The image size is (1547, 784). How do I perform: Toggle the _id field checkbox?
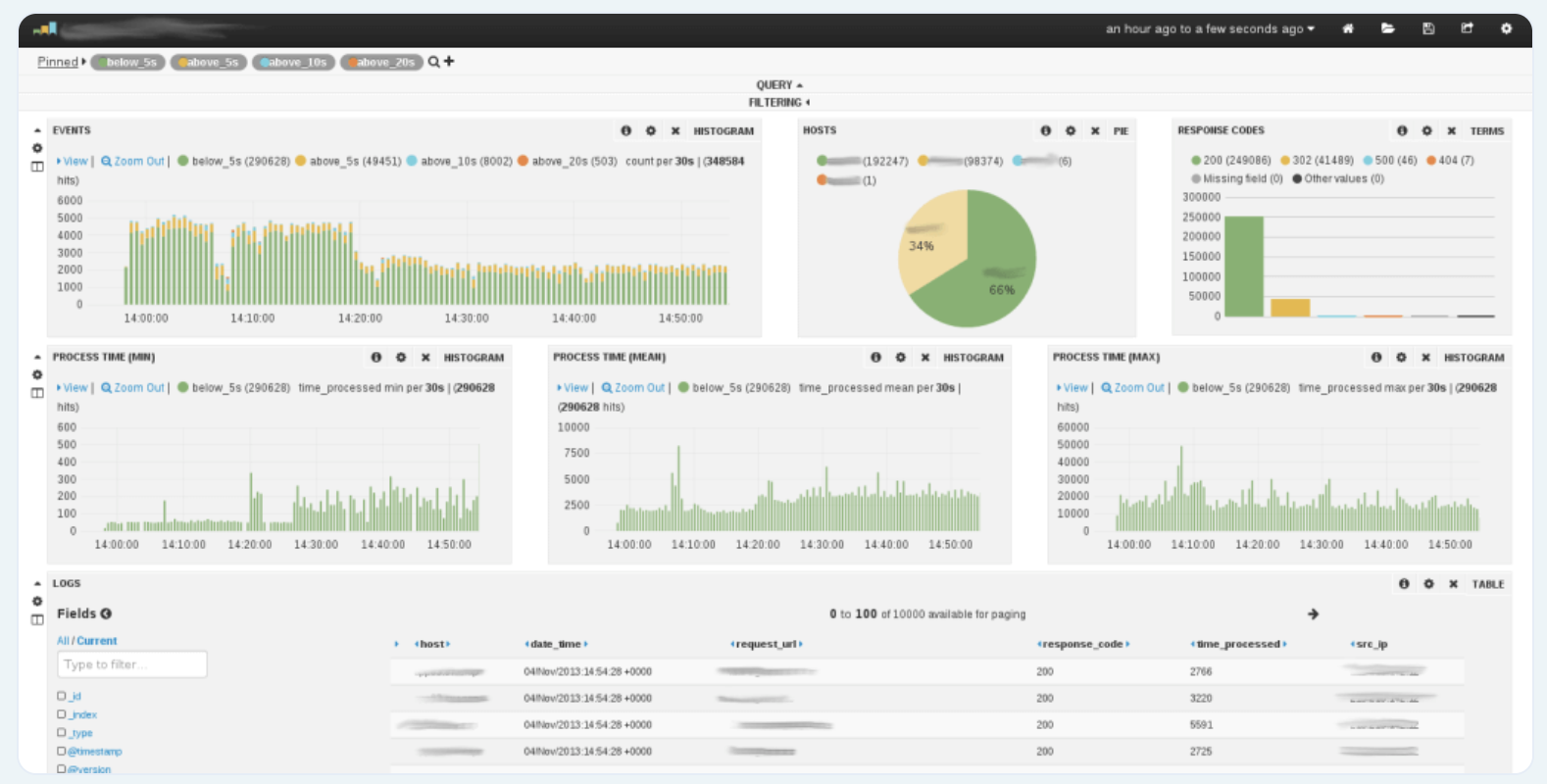62,696
